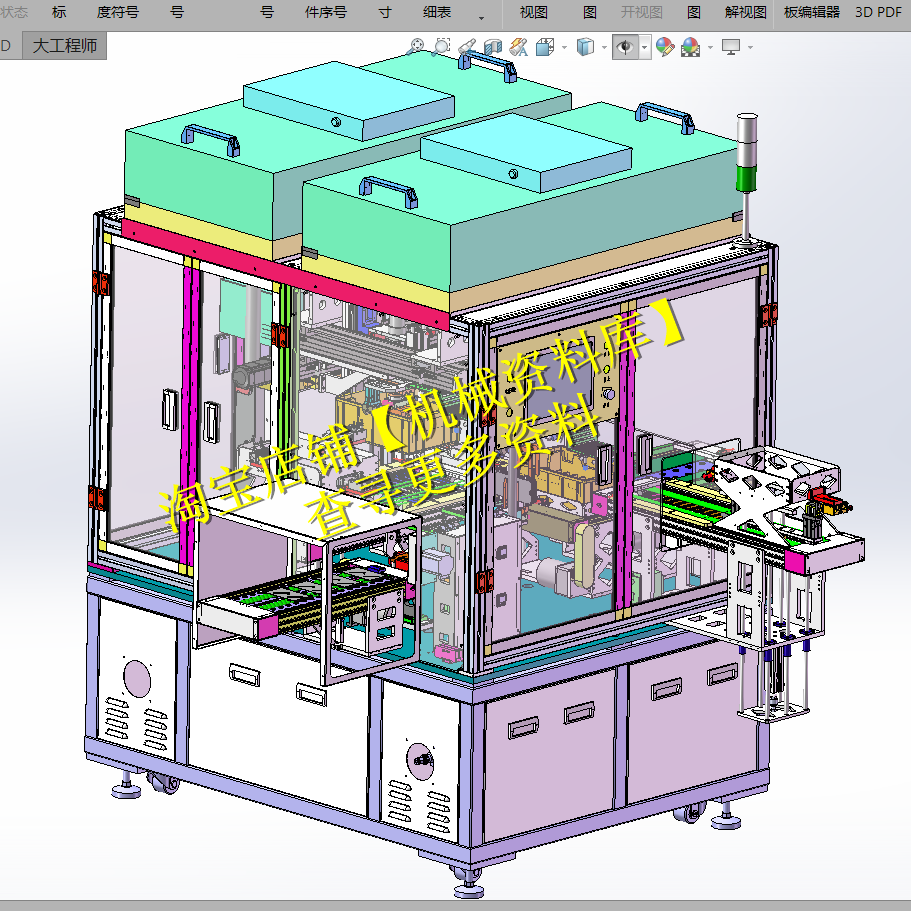Open the Hide/Show Items dropdown arrow

(644, 48)
